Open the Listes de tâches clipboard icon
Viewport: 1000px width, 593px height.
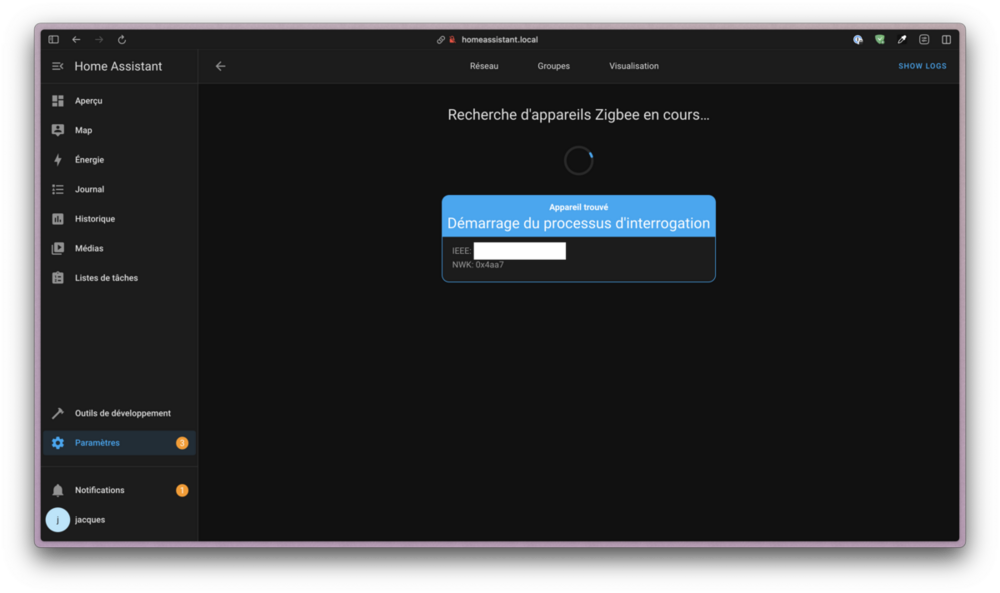click(x=57, y=278)
